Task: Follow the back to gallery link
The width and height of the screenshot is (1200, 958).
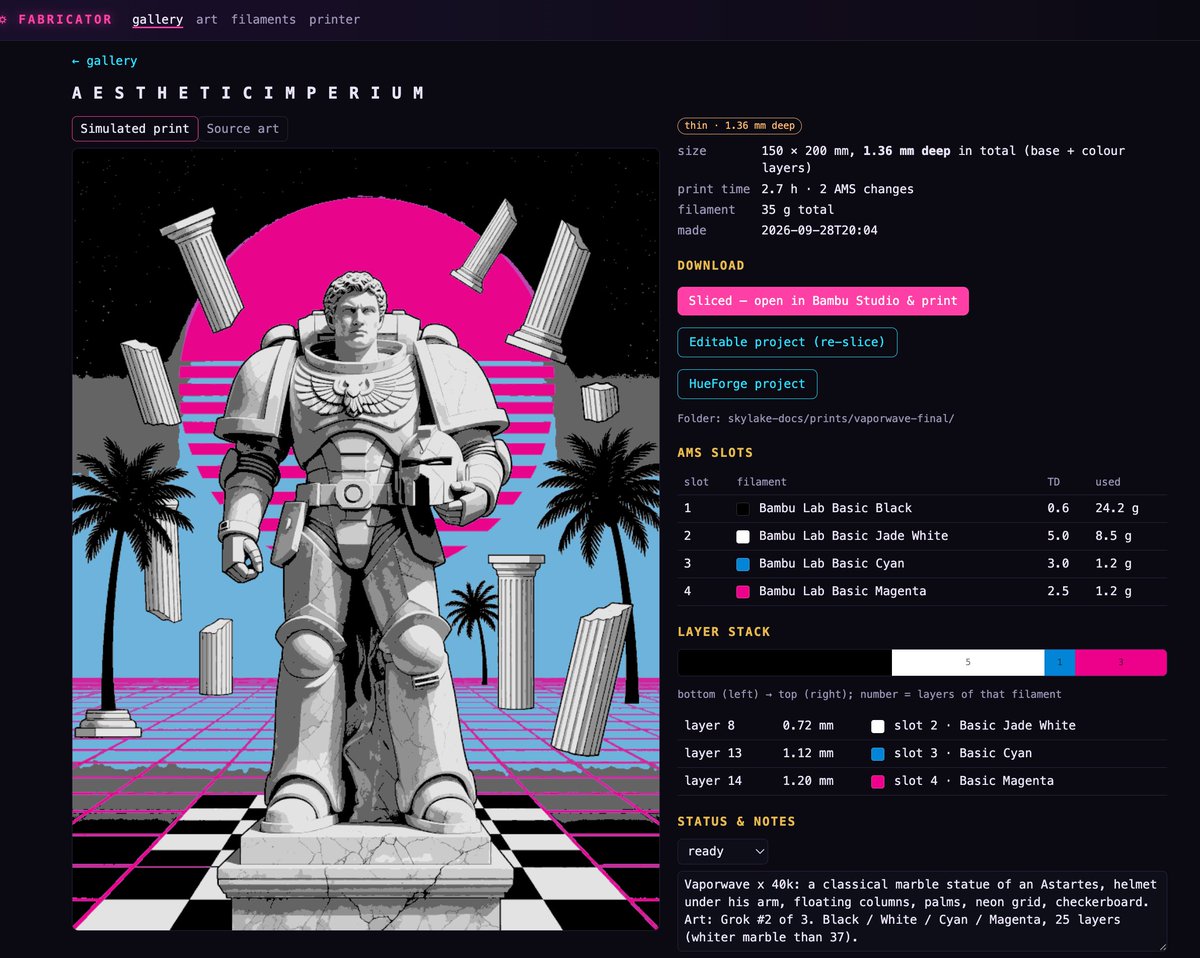Action: click(104, 61)
